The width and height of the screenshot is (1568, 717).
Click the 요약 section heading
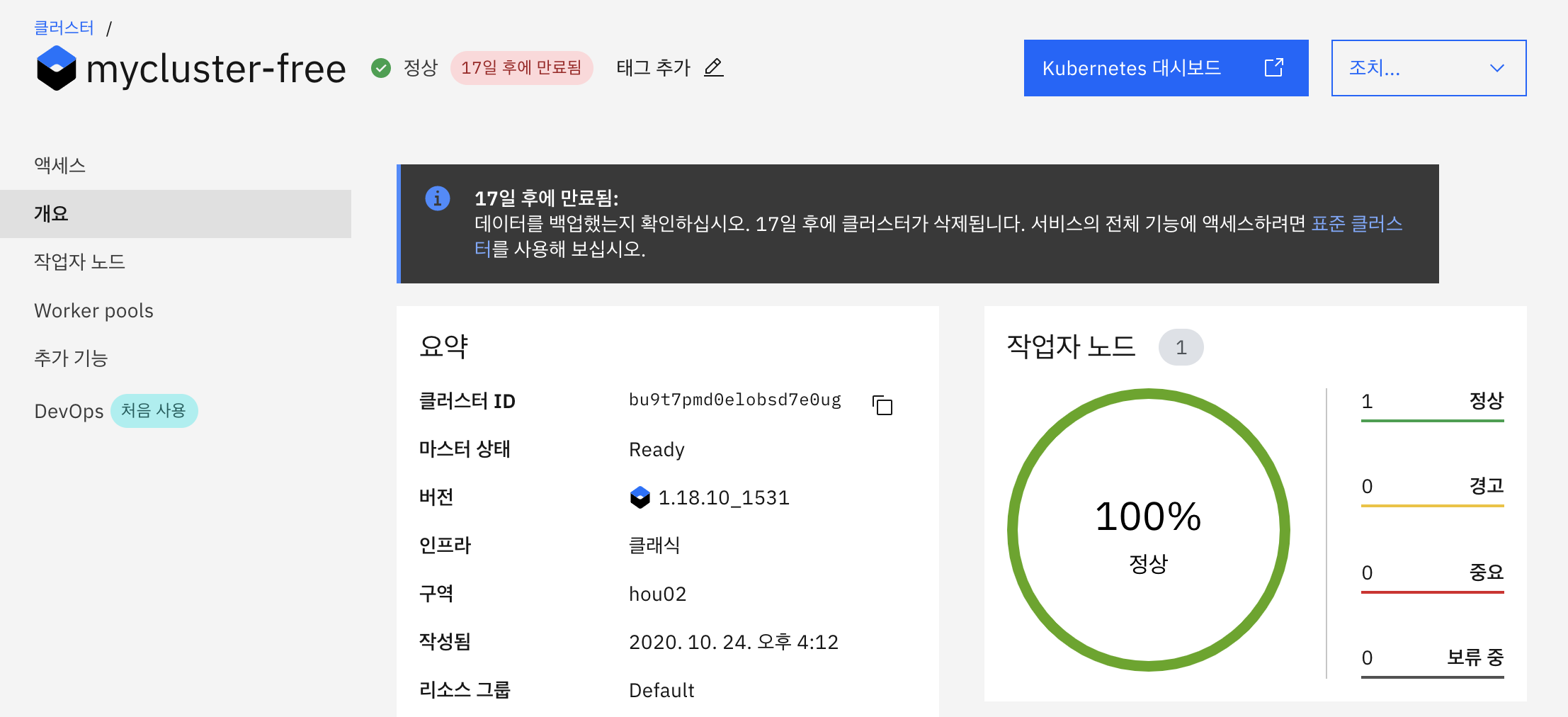(444, 346)
